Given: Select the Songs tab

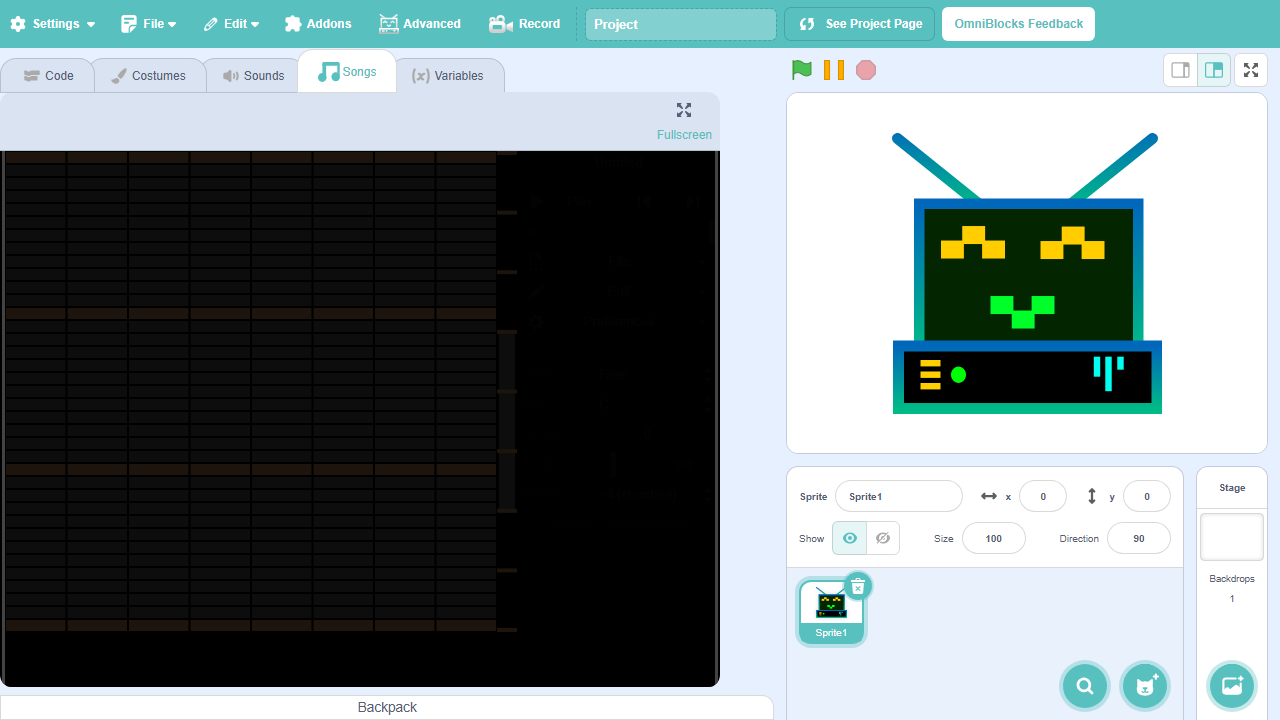Looking at the screenshot, I should [x=347, y=72].
